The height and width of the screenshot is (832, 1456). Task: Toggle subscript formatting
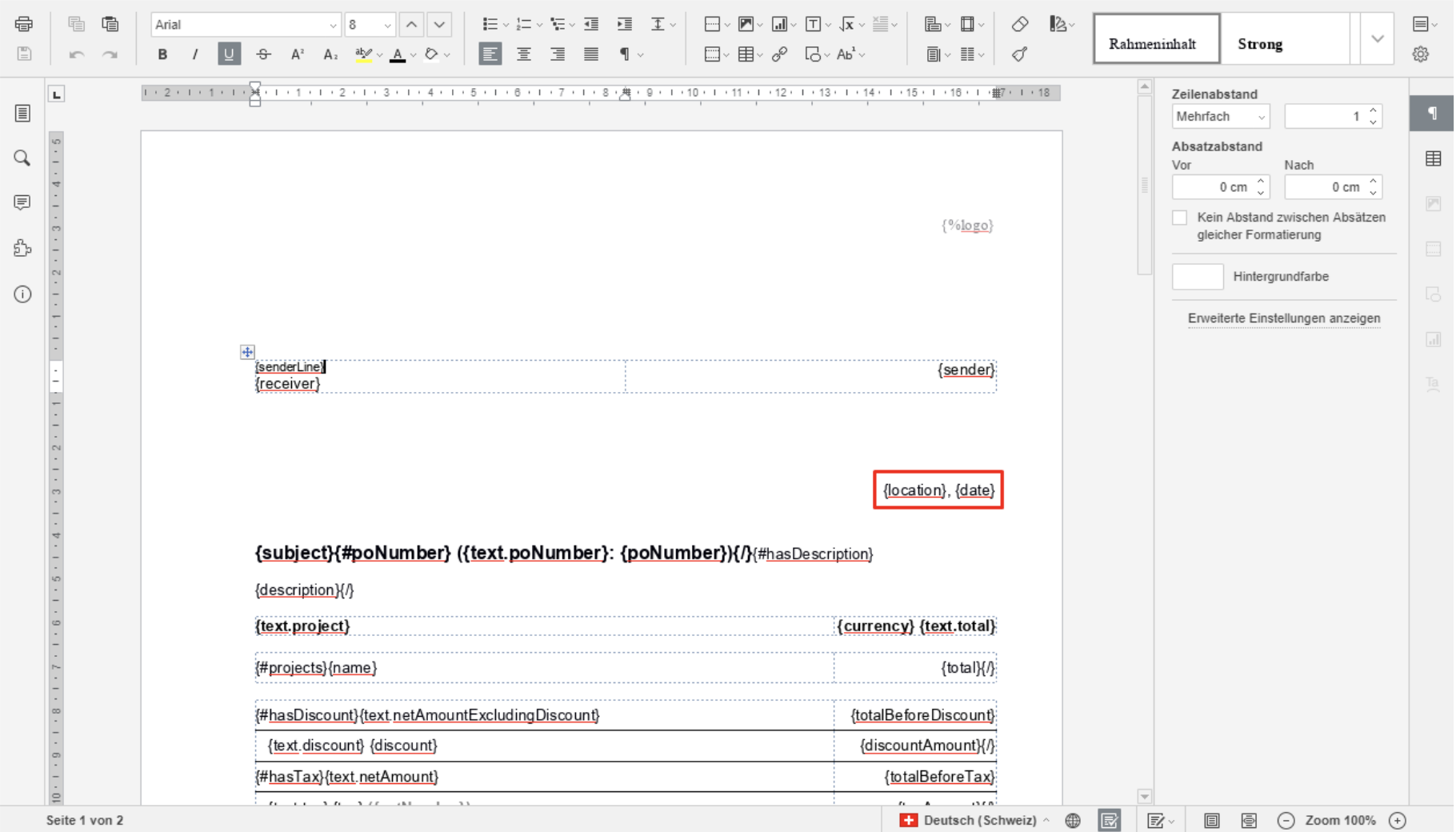330,54
